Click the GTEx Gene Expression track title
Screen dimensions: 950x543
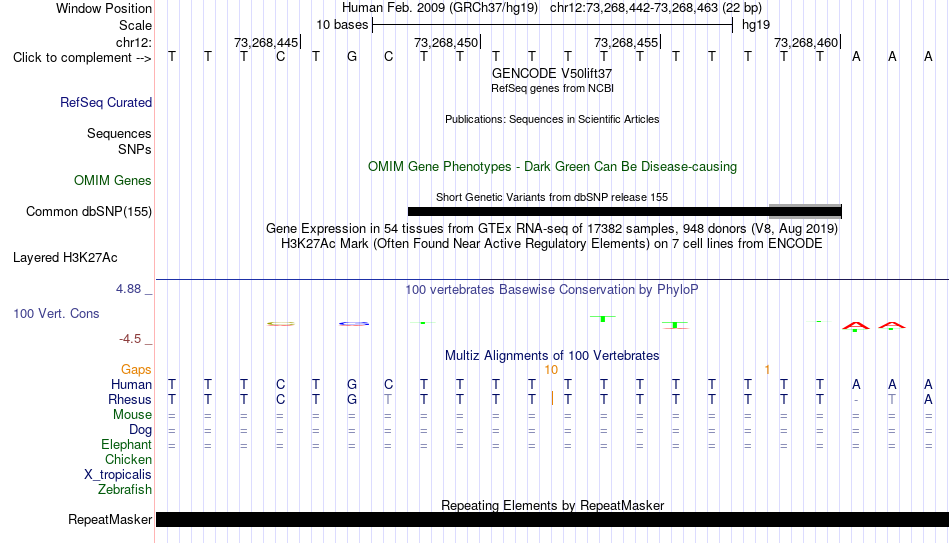(x=552, y=228)
